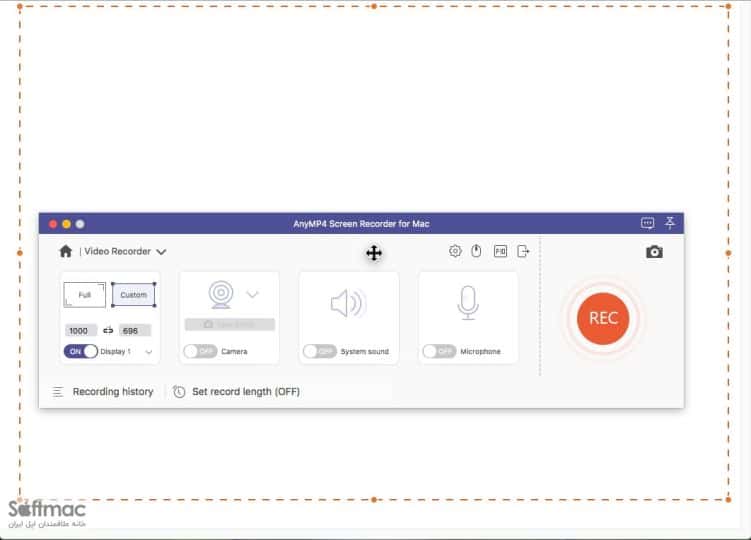Take a screenshot with camera icon
The image size is (751, 540).
tap(654, 252)
